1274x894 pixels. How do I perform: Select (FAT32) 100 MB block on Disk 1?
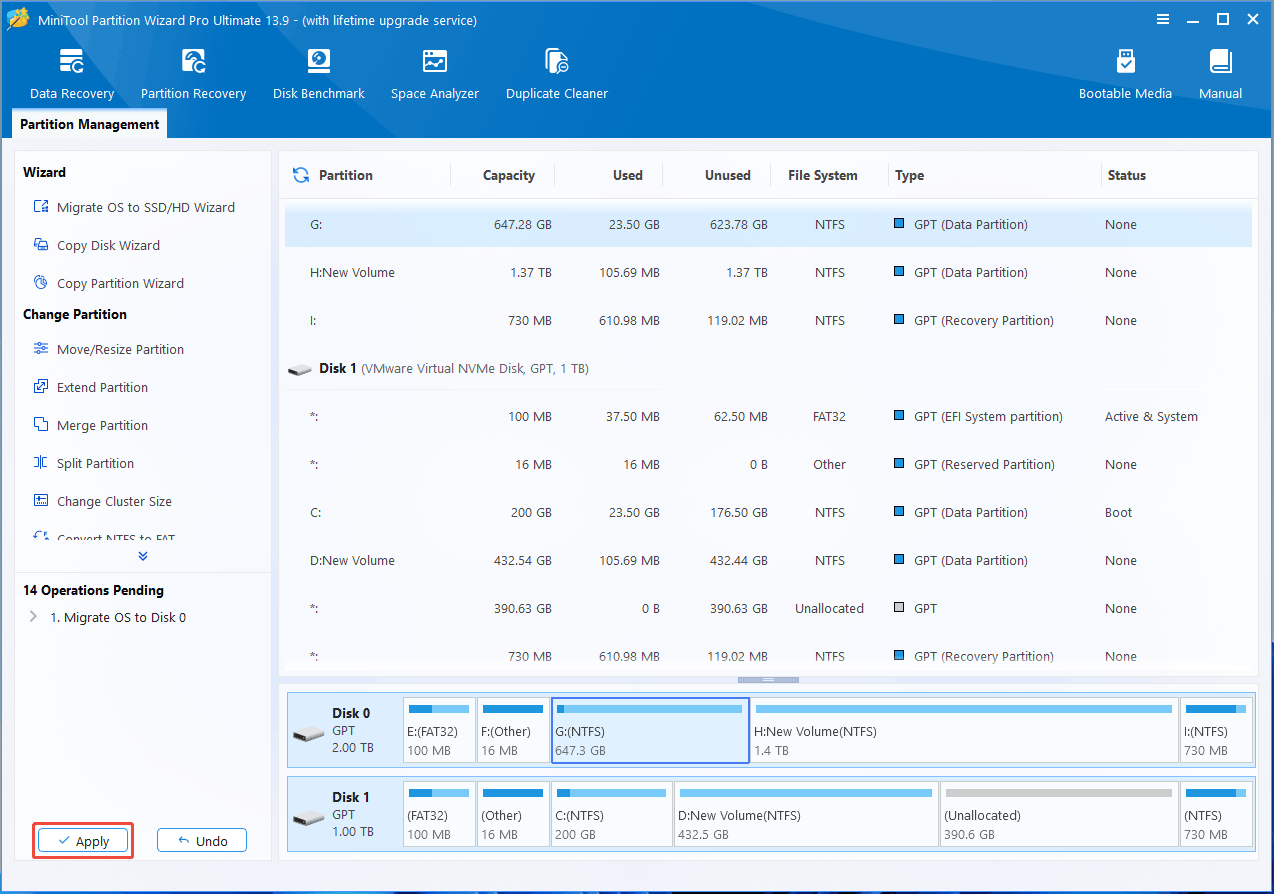pyautogui.click(x=439, y=815)
